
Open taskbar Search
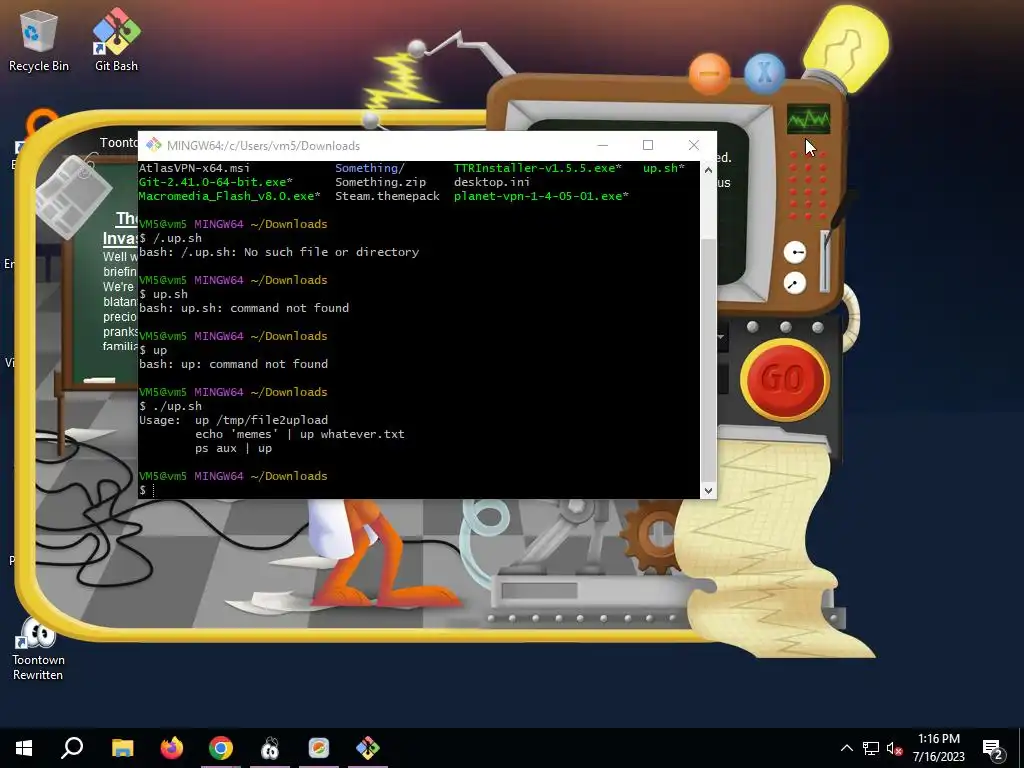(72, 748)
